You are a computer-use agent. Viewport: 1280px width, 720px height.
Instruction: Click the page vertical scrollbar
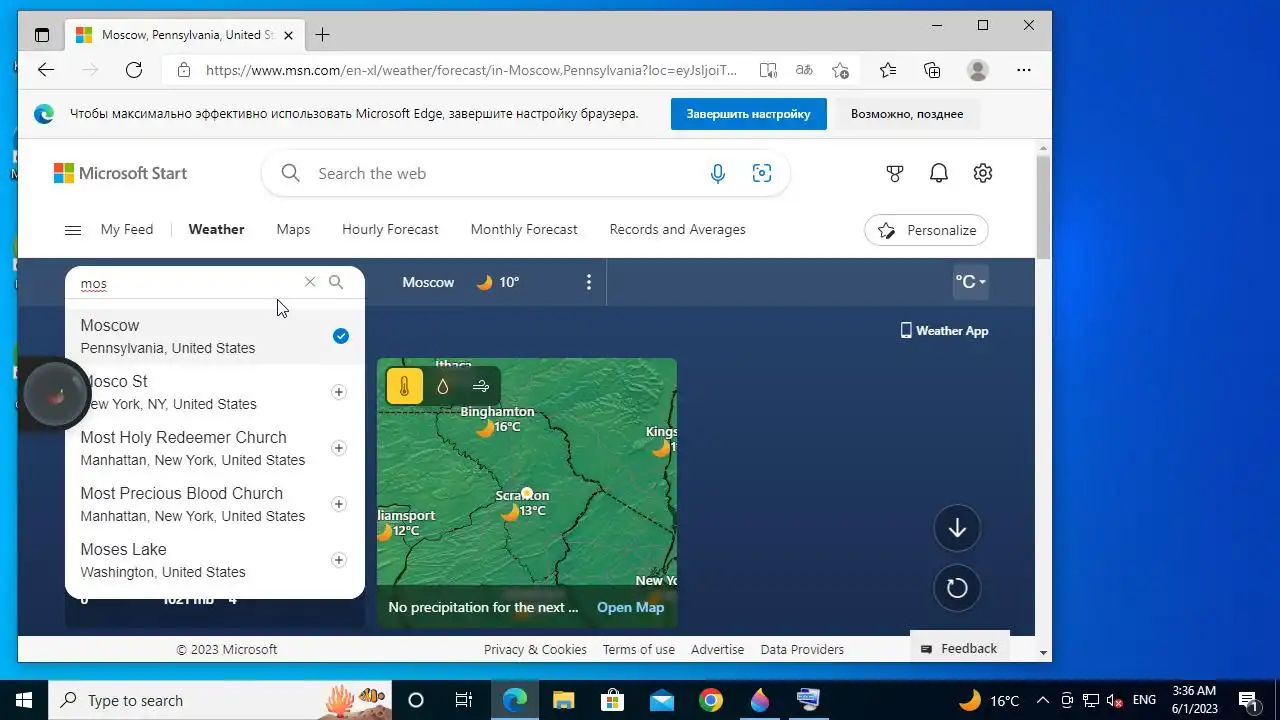click(x=1043, y=208)
